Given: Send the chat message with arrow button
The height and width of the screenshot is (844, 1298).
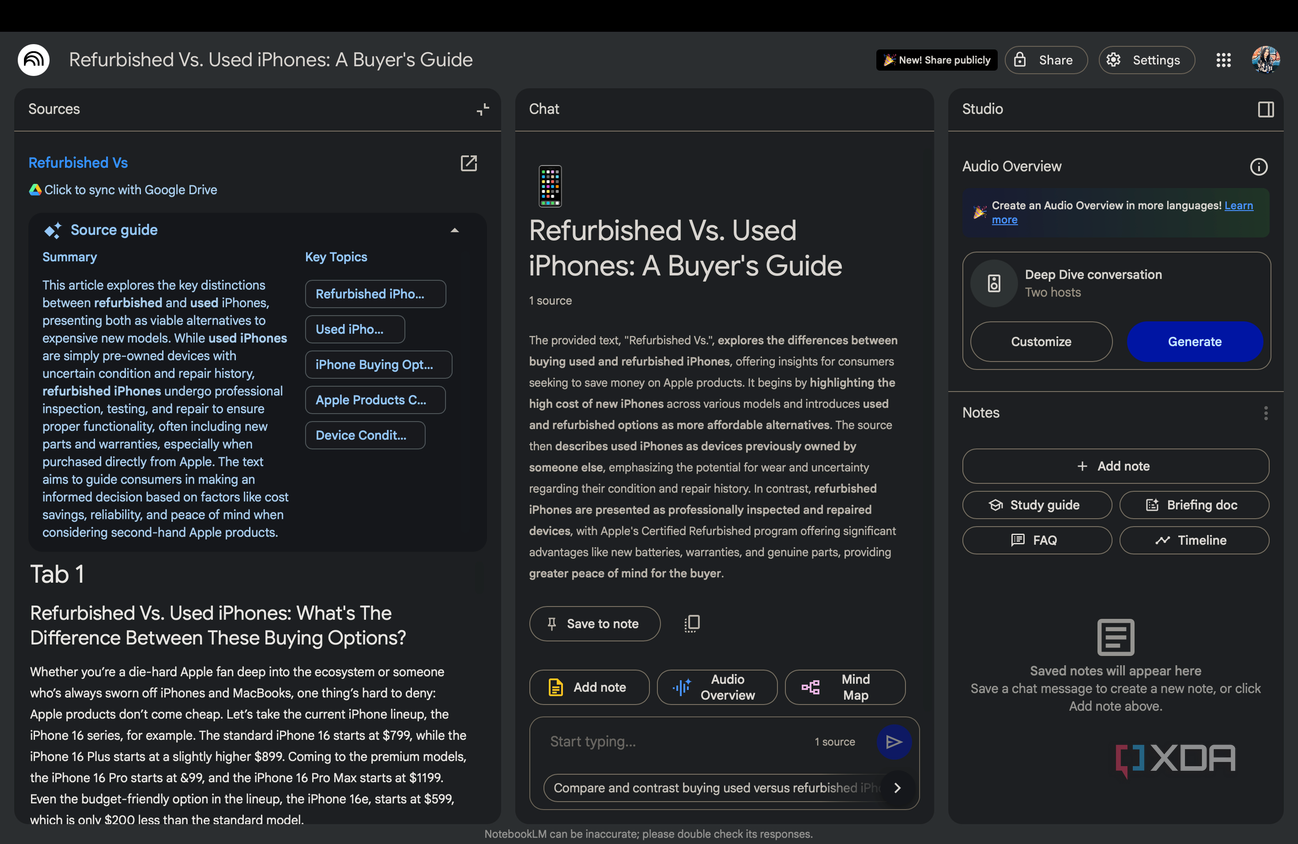Looking at the screenshot, I should point(894,742).
